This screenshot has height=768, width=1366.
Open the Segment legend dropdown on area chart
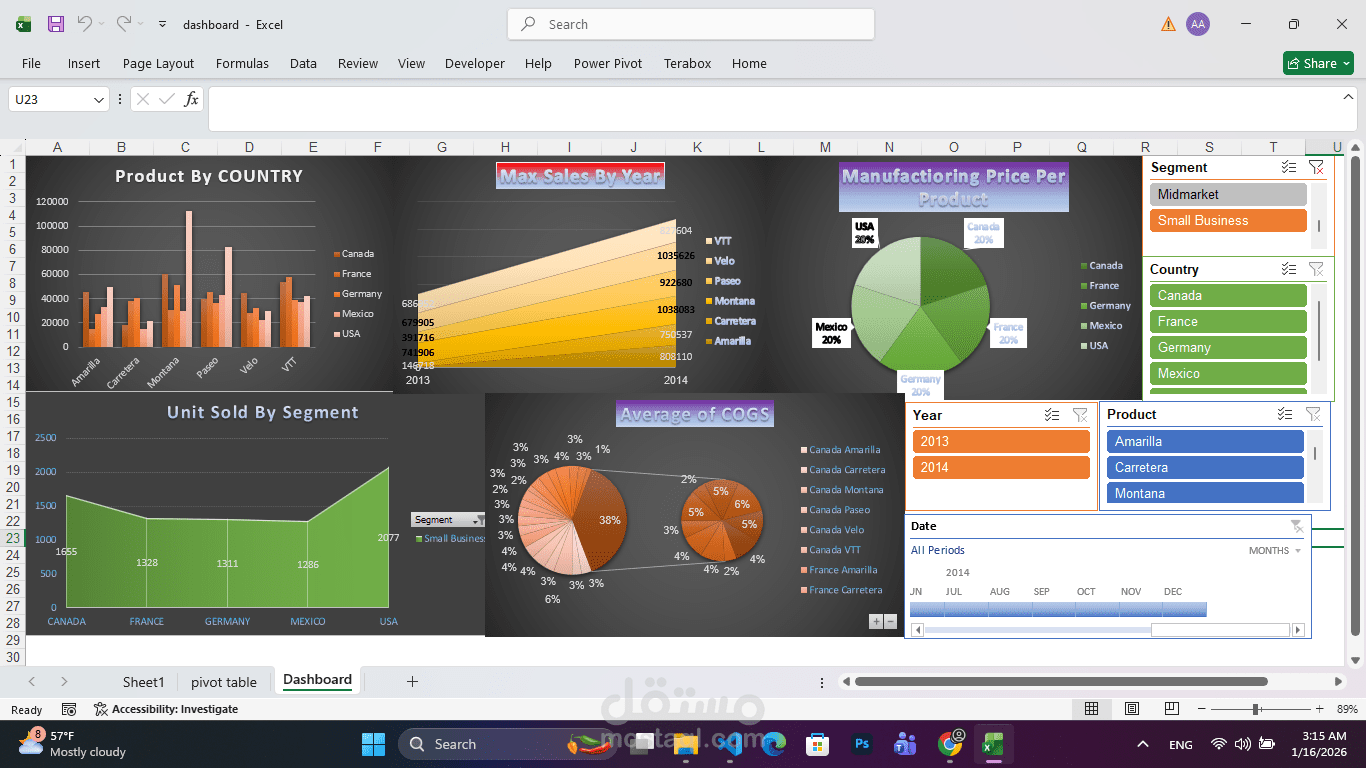point(477,519)
